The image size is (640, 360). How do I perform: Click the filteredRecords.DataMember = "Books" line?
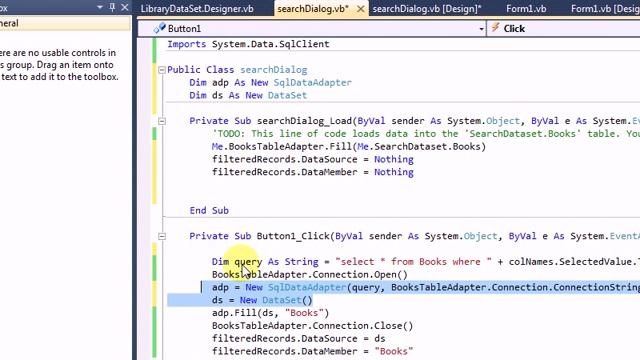313,351
